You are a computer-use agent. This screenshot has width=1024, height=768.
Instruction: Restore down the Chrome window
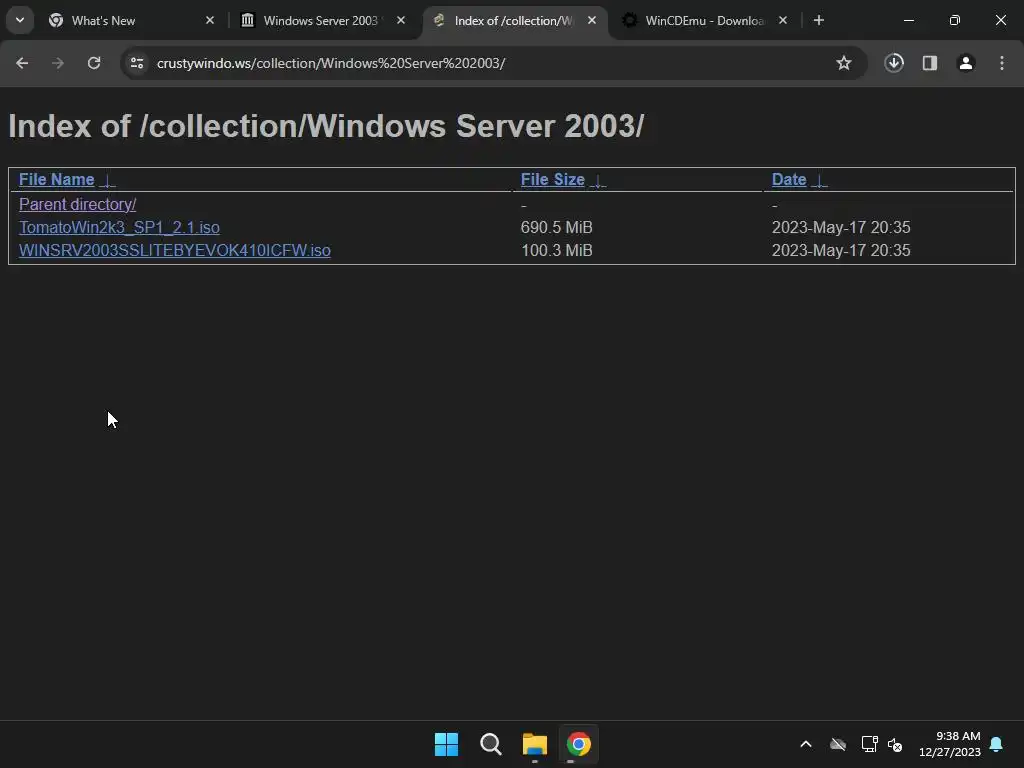tap(955, 20)
